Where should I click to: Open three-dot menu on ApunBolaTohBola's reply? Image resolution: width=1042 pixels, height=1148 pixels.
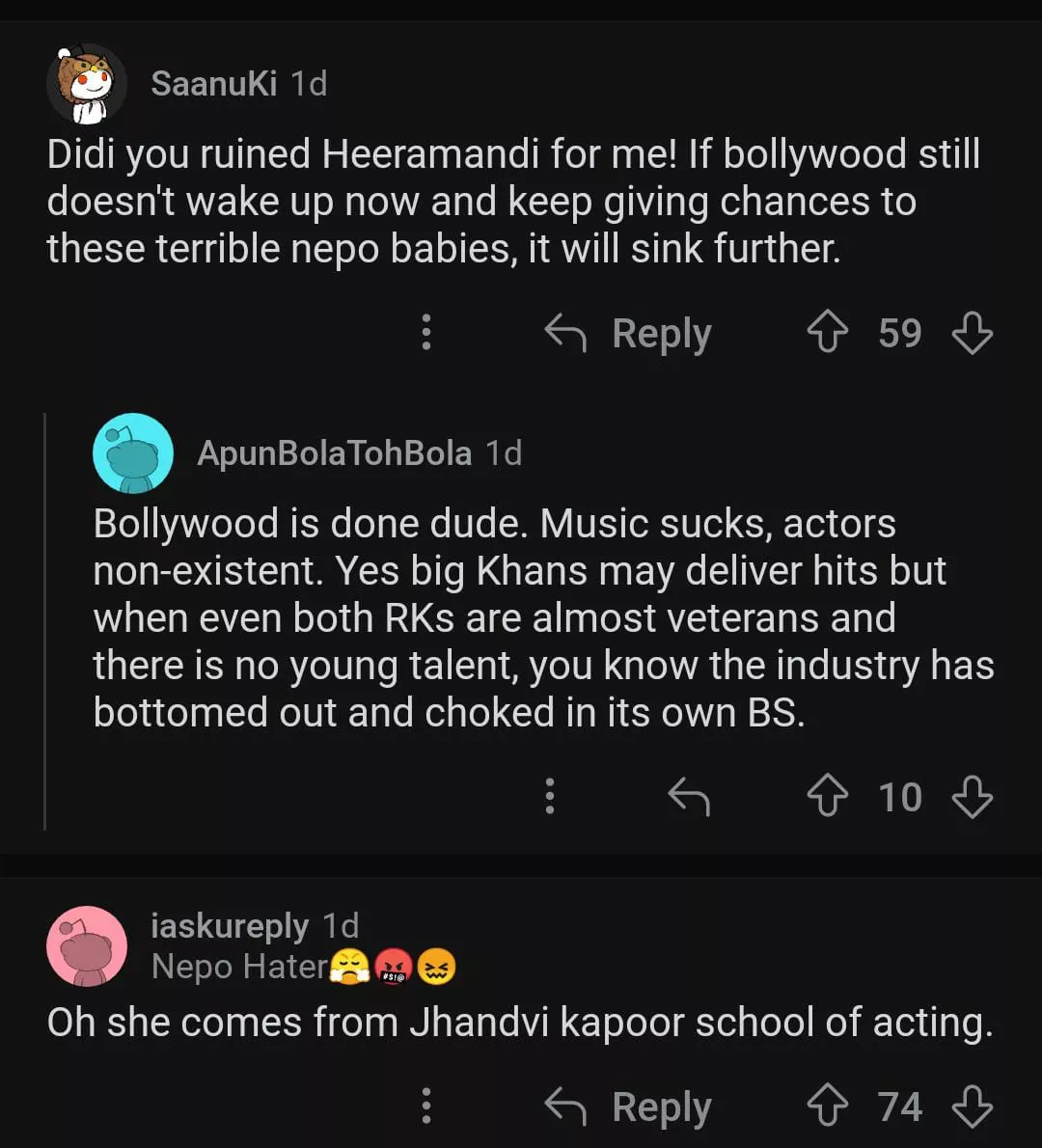point(549,797)
